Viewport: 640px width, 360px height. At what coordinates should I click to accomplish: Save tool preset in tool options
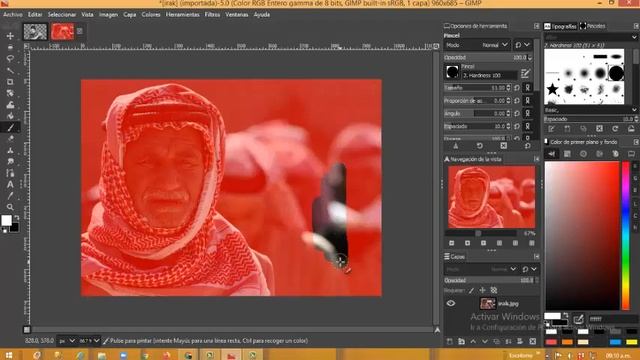tap(456, 146)
